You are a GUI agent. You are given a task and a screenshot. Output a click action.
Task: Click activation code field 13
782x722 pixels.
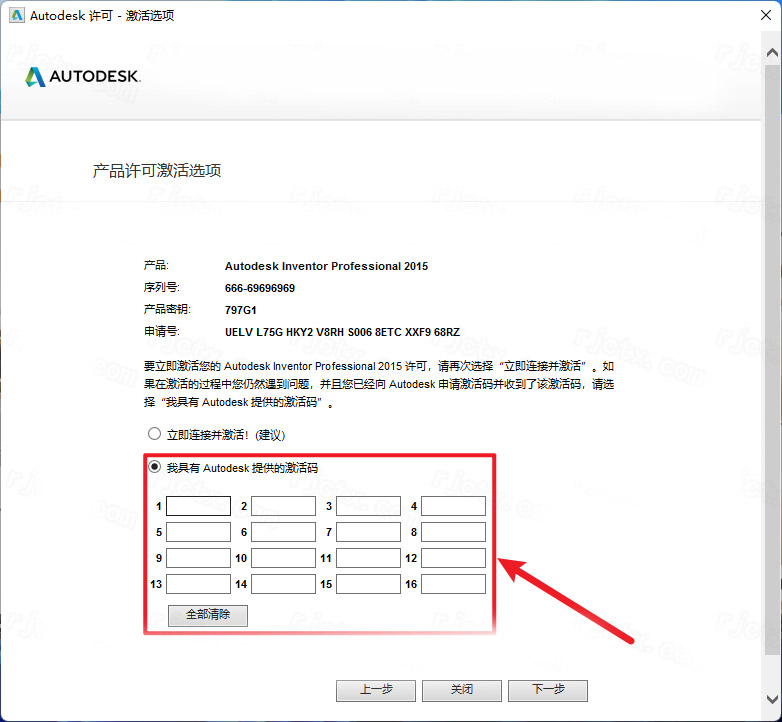(x=198, y=584)
